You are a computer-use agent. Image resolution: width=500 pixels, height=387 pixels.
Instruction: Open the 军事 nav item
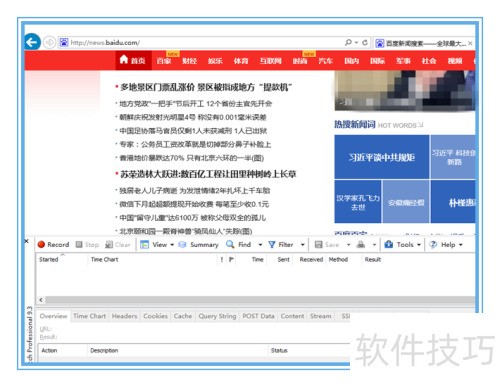tap(403, 61)
